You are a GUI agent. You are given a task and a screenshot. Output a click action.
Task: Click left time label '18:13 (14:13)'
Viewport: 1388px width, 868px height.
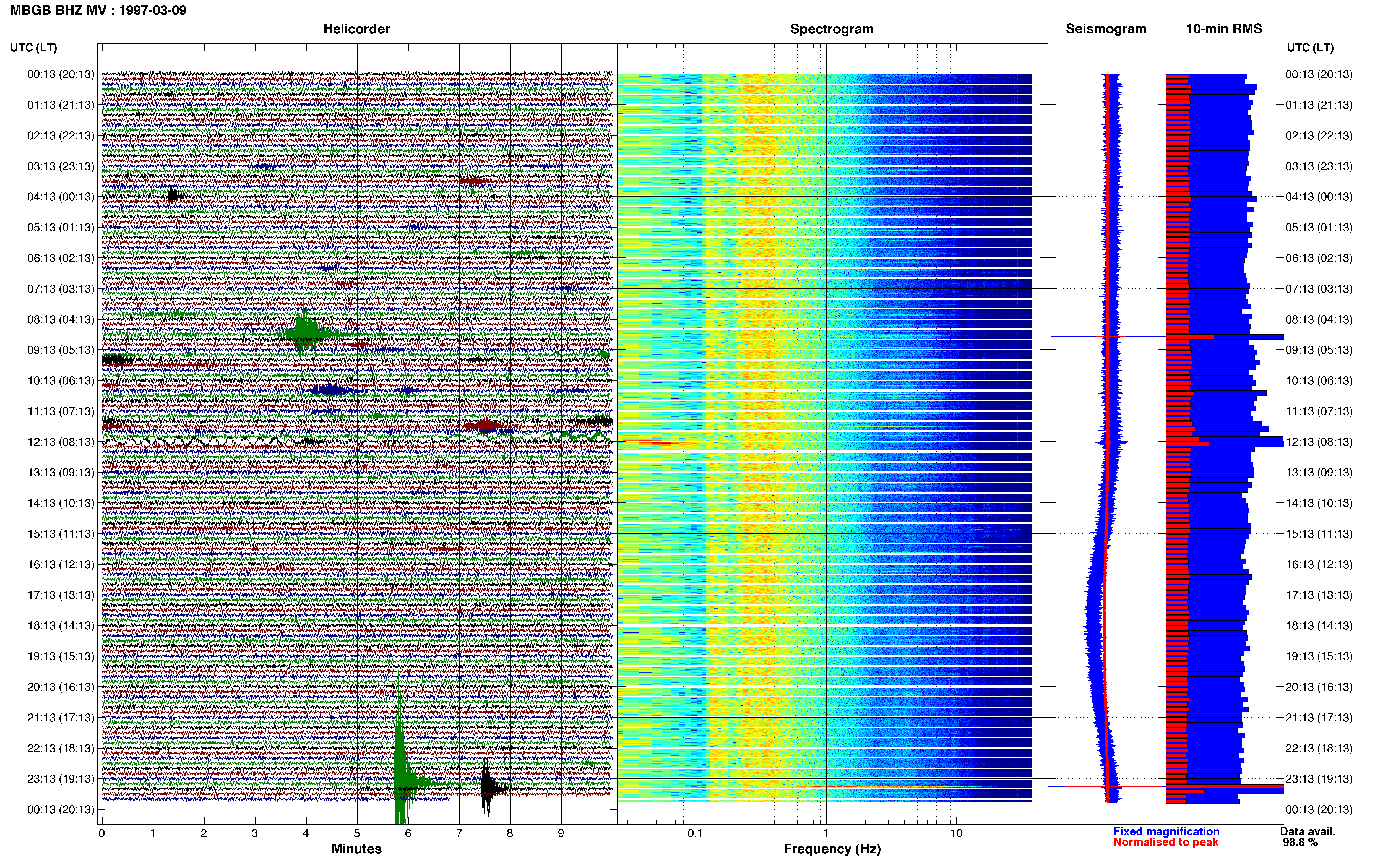click(x=61, y=626)
